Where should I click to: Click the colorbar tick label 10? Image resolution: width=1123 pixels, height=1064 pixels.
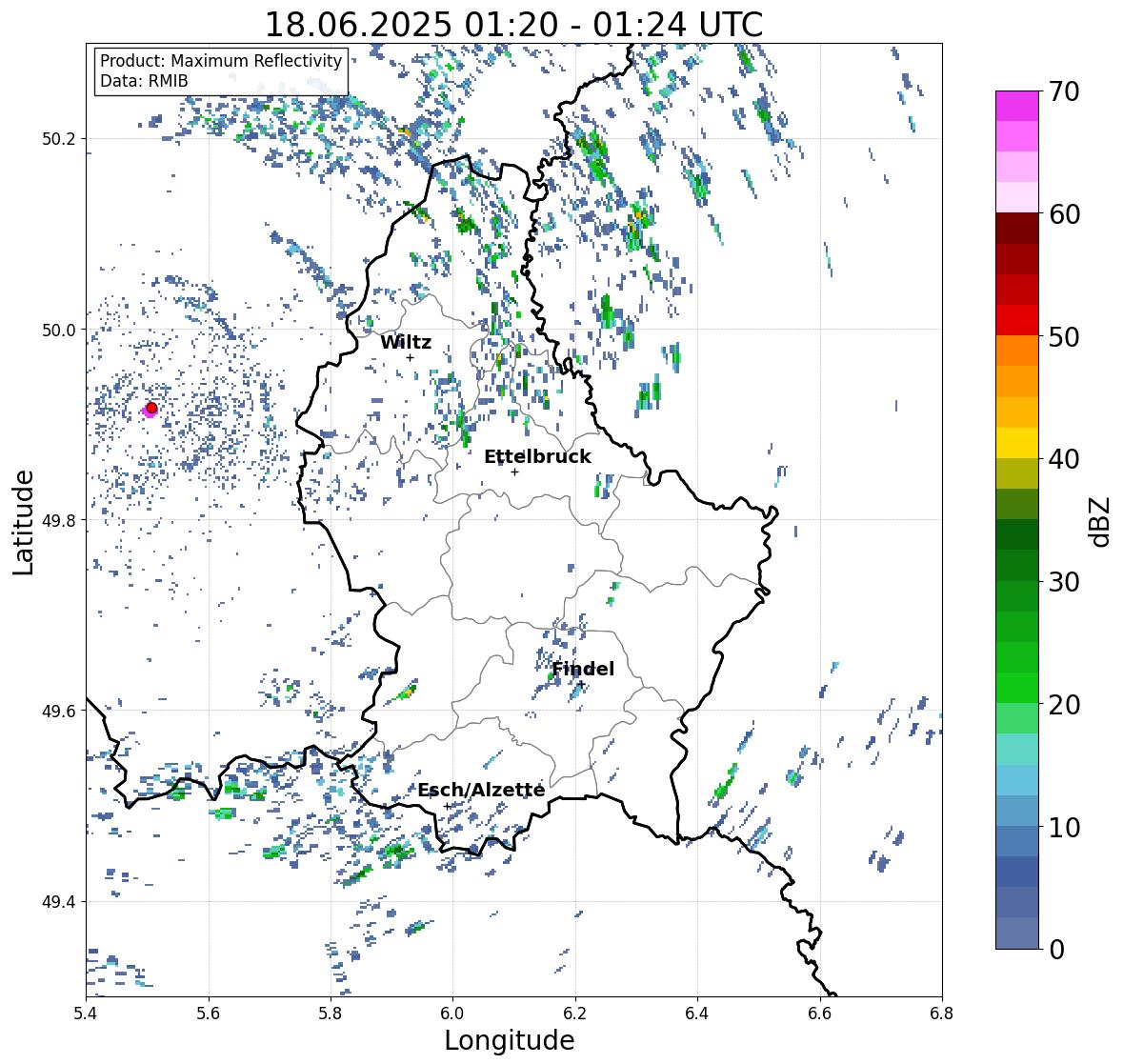[1064, 827]
